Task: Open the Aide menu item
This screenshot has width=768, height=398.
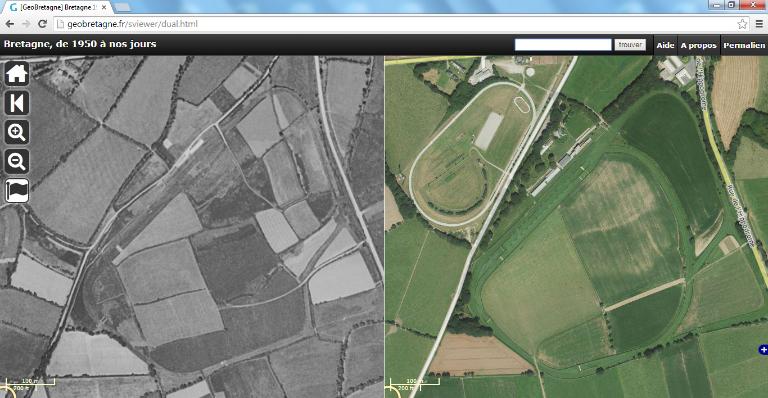Action: pyautogui.click(x=665, y=45)
